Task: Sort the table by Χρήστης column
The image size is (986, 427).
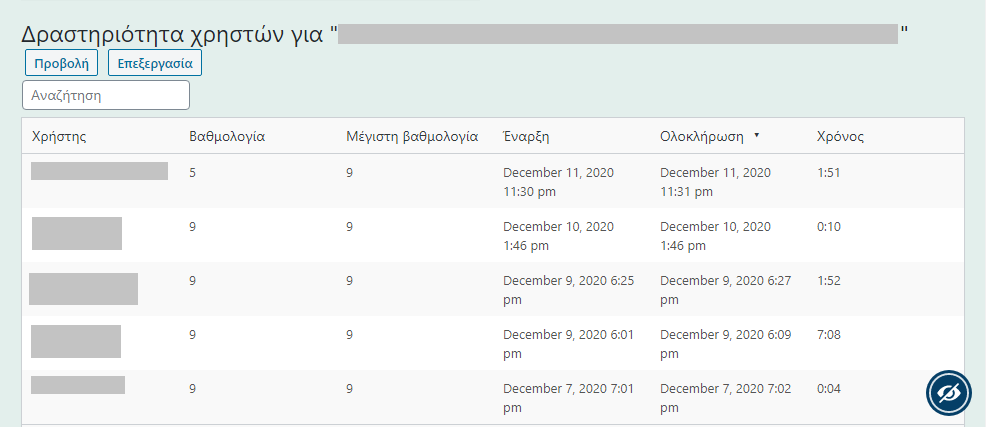Action: [59, 136]
